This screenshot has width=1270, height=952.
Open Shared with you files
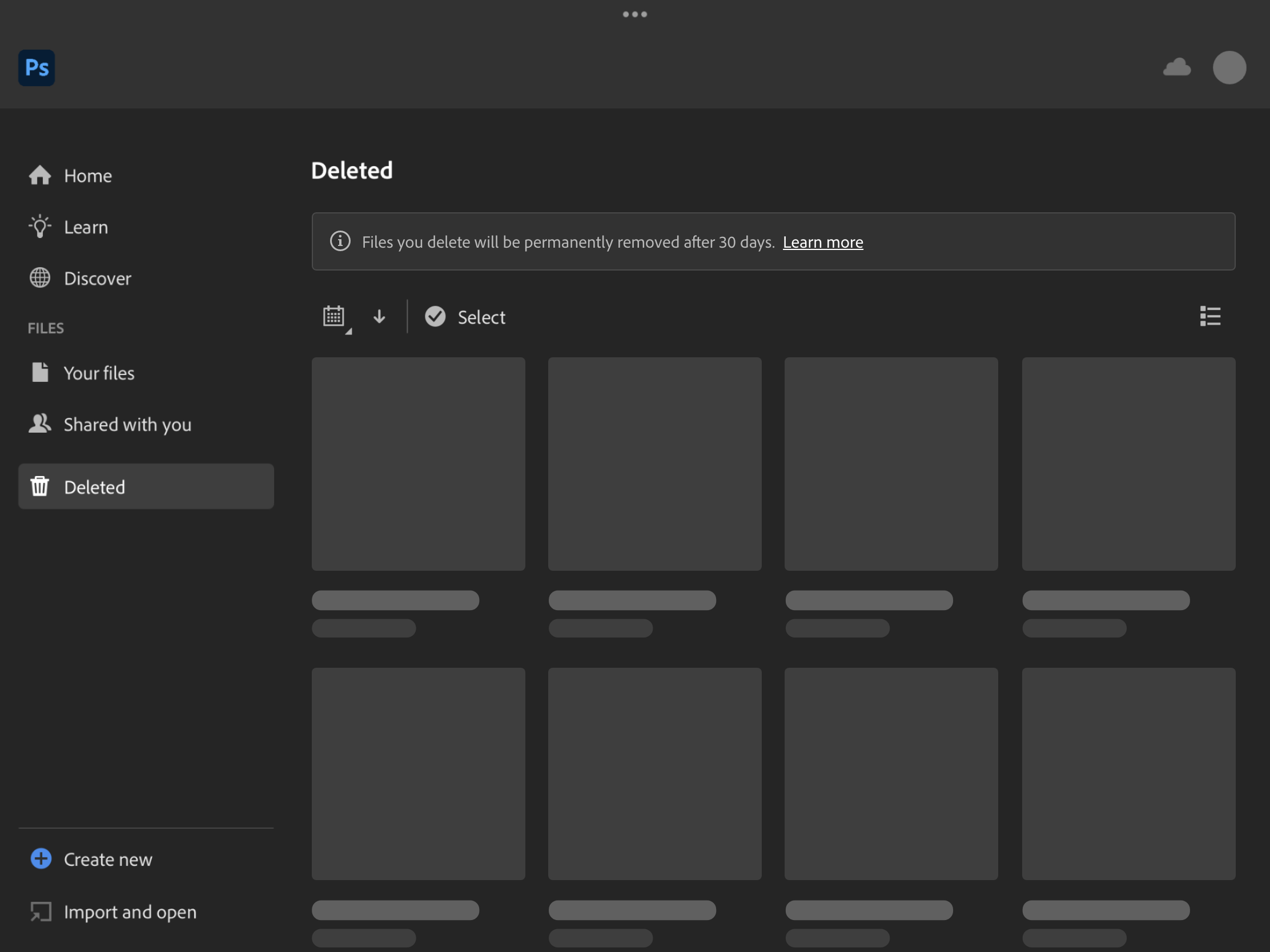coord(127,424)
